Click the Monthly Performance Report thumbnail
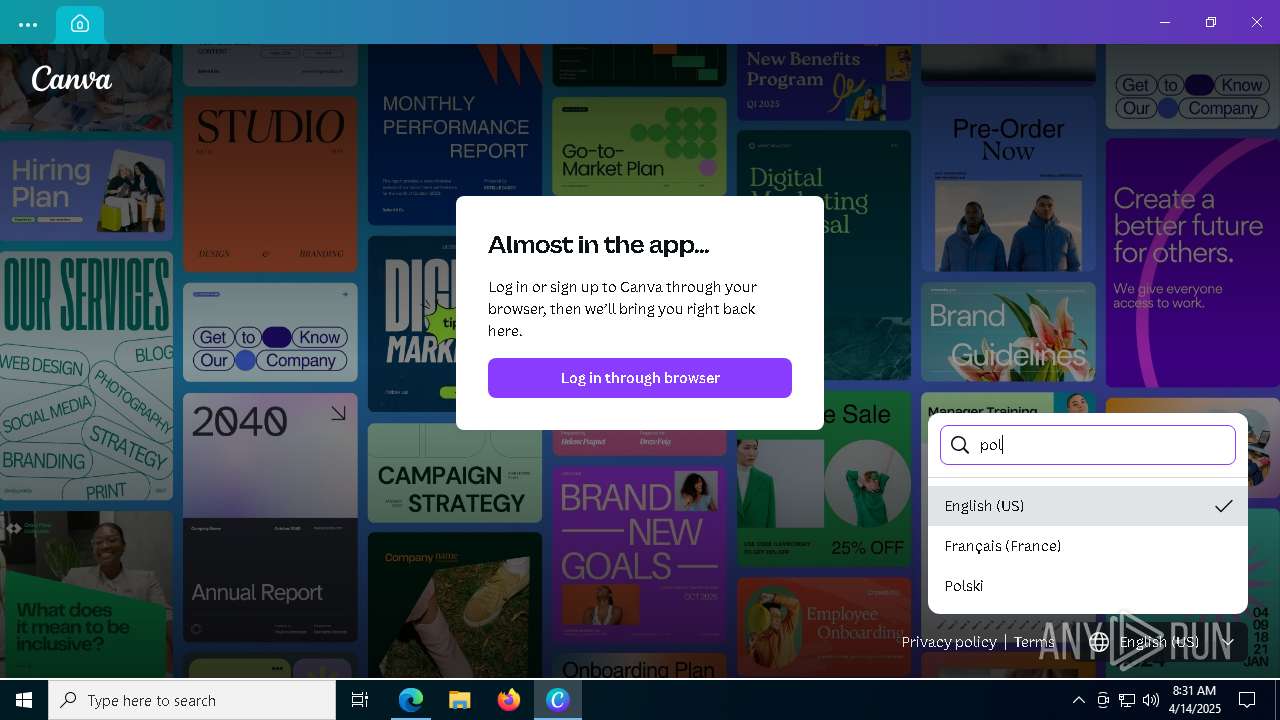 pyautogui.click(x=455, y=135)
